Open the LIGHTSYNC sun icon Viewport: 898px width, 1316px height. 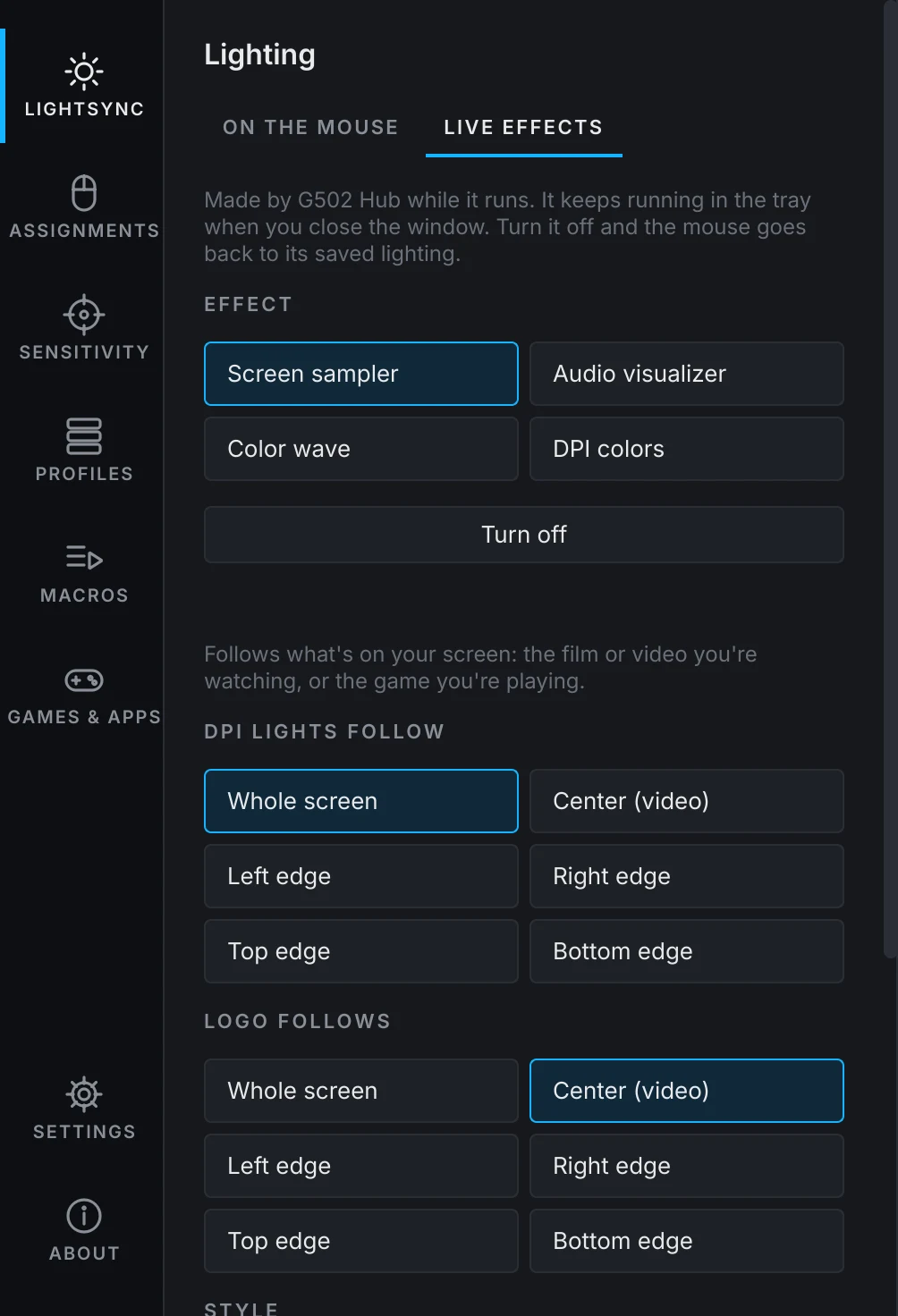pos(84,72)
